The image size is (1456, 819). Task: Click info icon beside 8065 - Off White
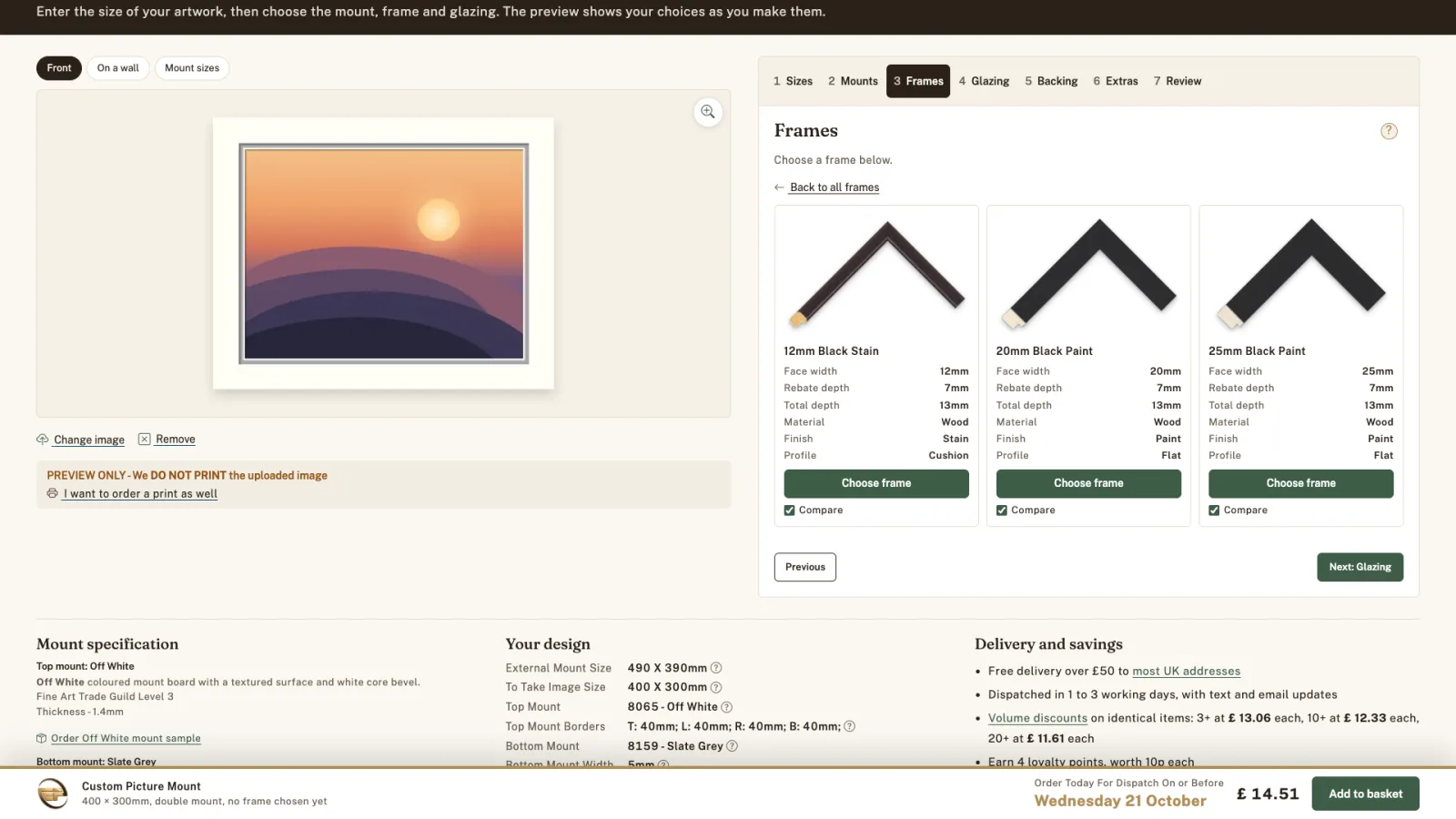click(x=727, y=707)
